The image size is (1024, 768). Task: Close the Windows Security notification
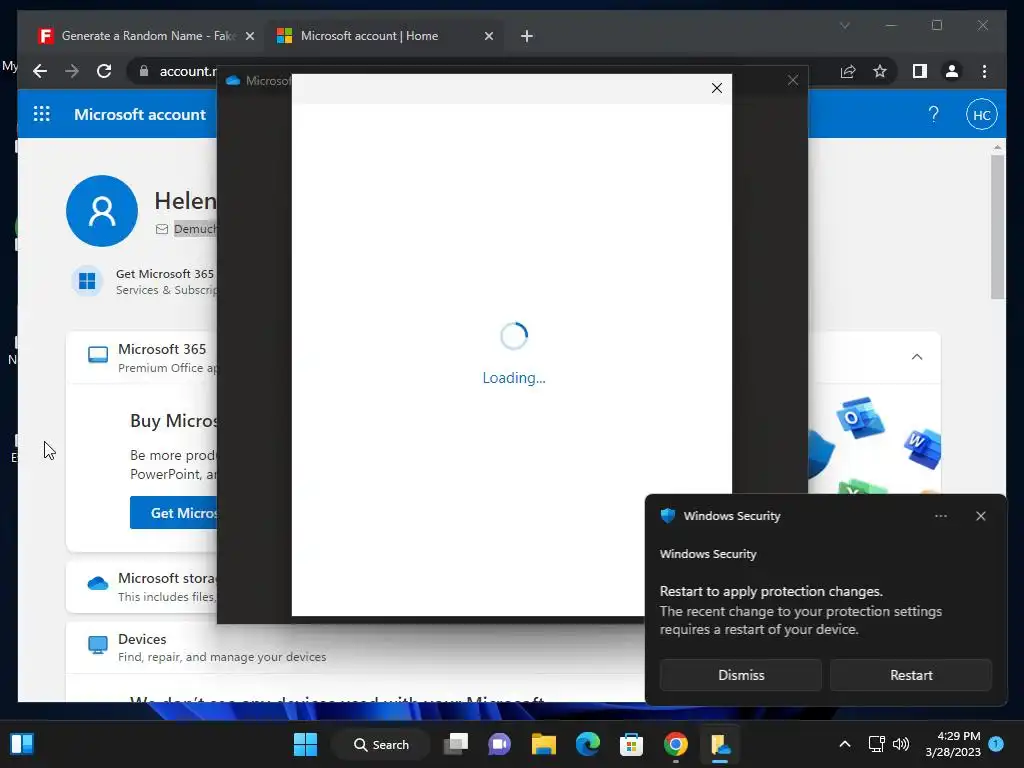click(980, 516)
